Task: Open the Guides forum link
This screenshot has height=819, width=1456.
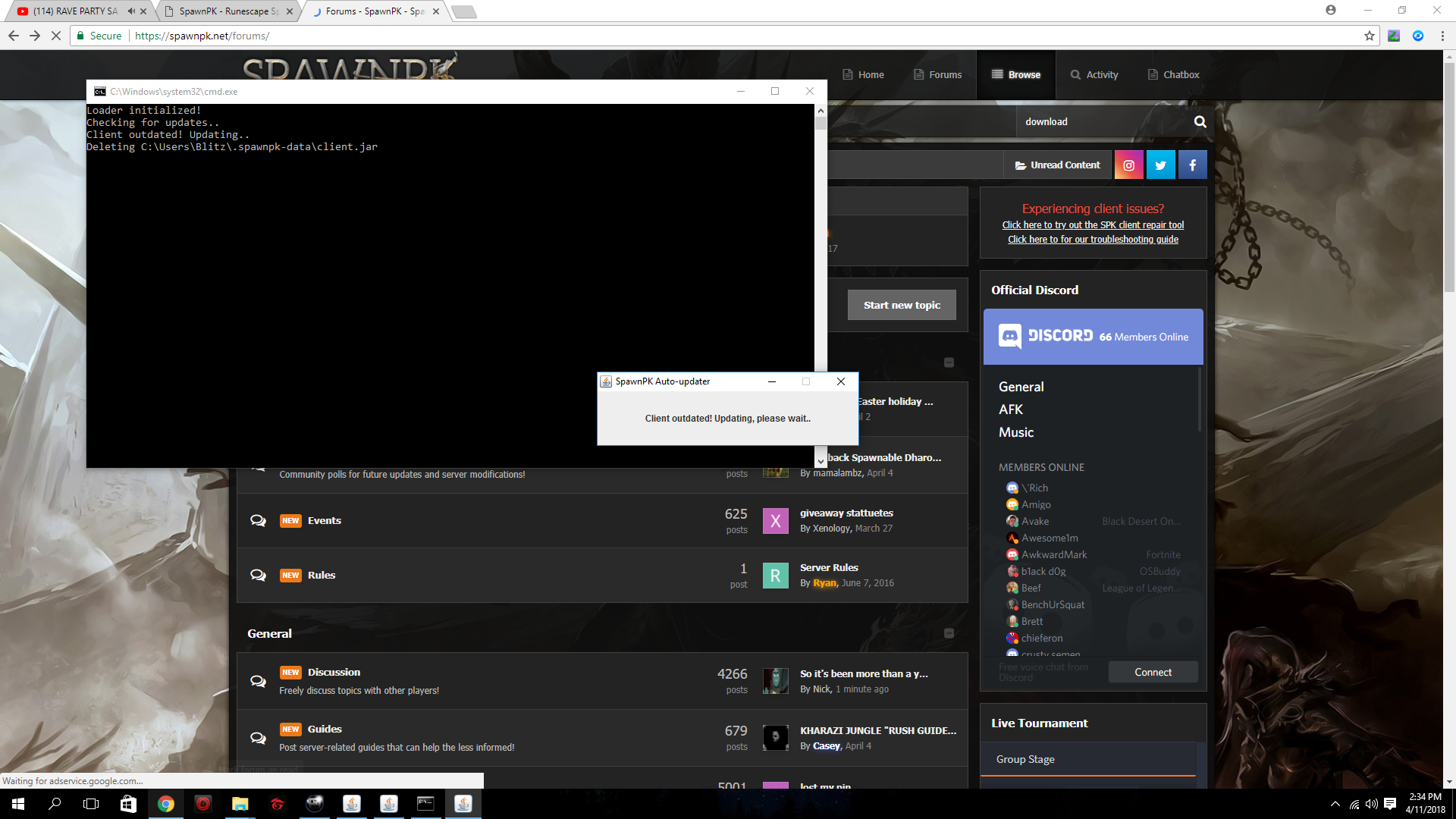Action: tap(325, 729)
